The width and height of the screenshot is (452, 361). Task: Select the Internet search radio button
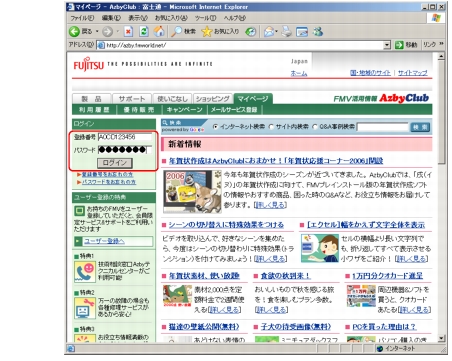pyautogui.click(x=215, y=127)
